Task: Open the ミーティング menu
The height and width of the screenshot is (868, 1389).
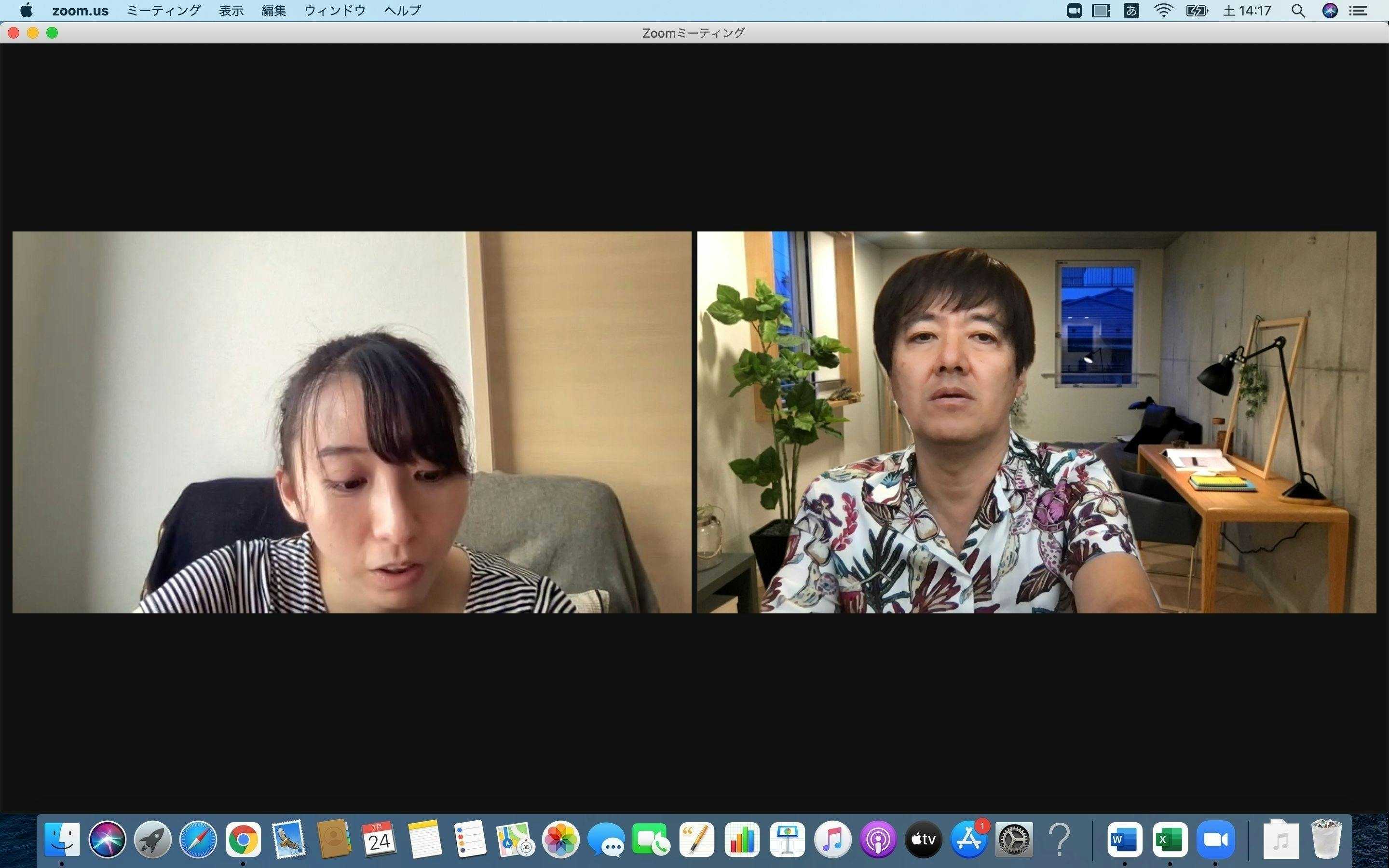Action: pyautogui.click(x=163, y=10)
